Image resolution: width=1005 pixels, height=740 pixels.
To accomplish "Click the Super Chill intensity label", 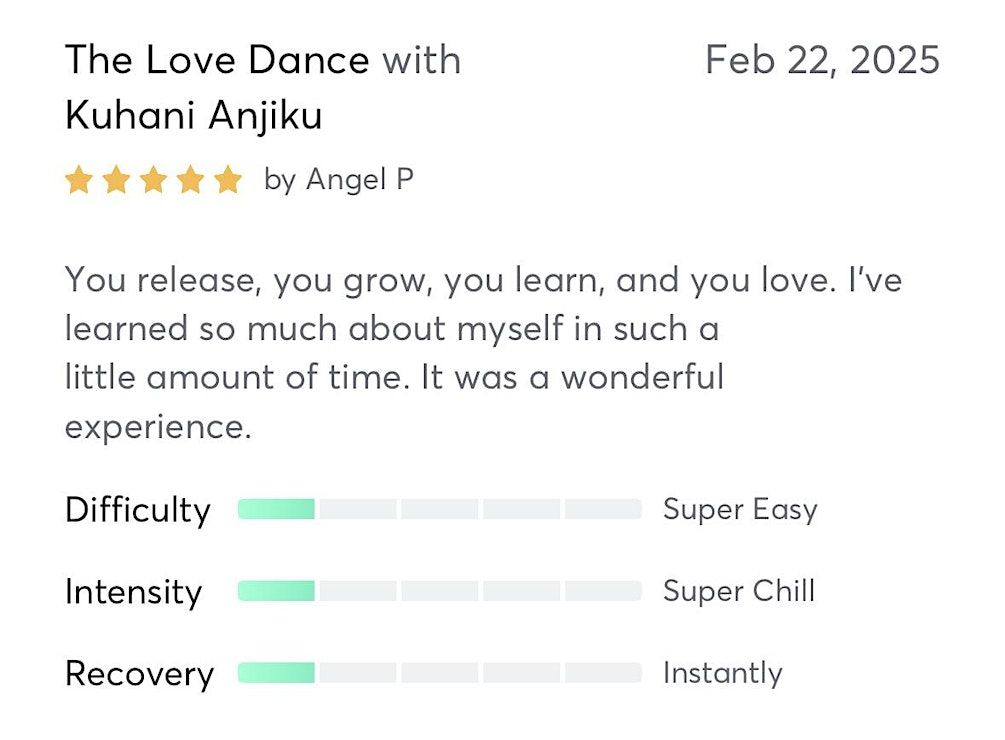I will [x=739, y=591].
